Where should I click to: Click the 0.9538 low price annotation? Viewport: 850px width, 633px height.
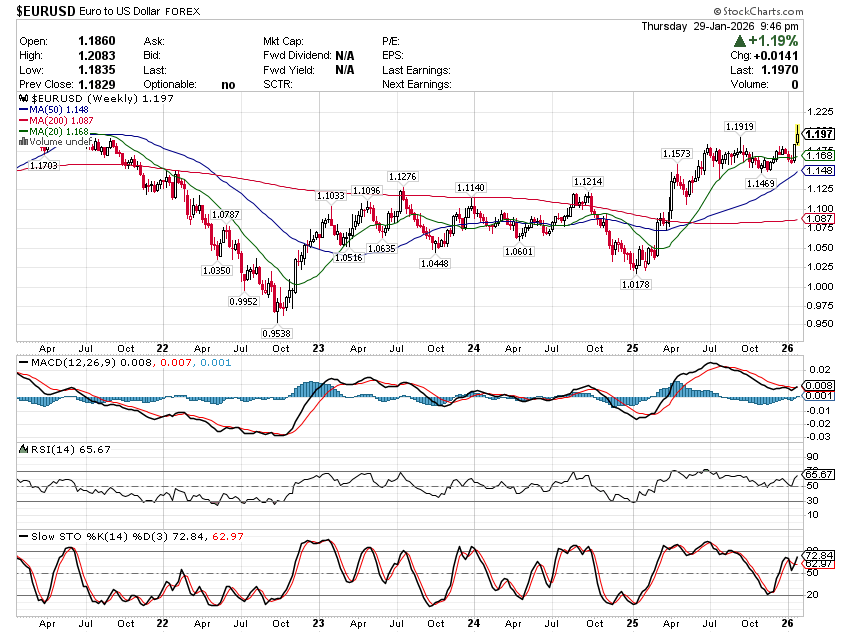tap(277, 334)
